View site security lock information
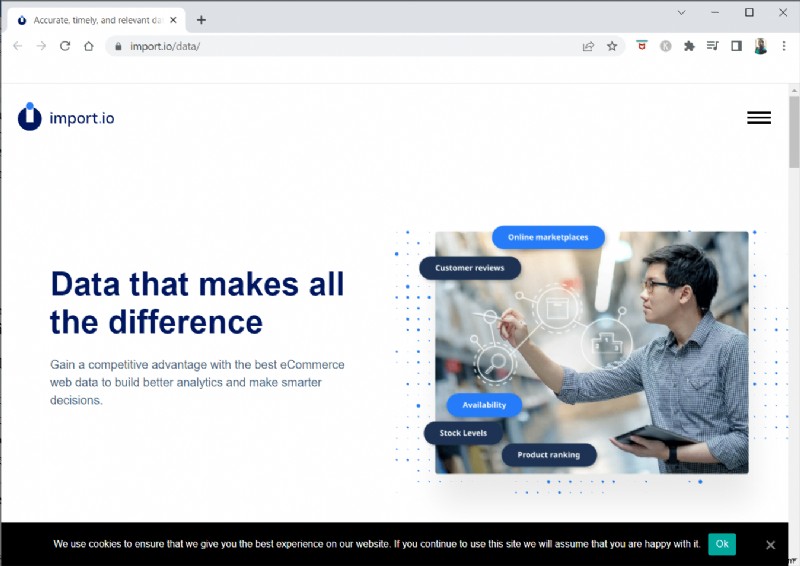800x566 pixels. click(x=118, y=46)
